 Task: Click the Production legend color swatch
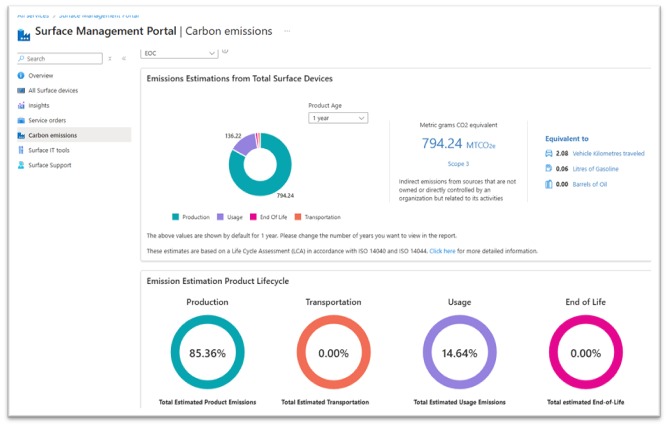pos(176,217)
